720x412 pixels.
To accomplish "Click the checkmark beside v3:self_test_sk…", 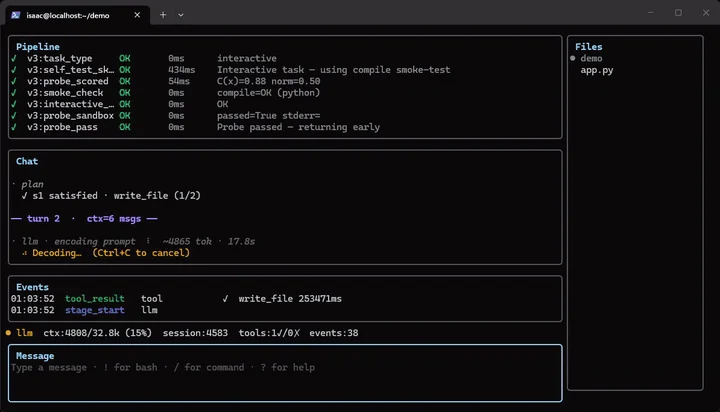I will click(x=14, y=70).
